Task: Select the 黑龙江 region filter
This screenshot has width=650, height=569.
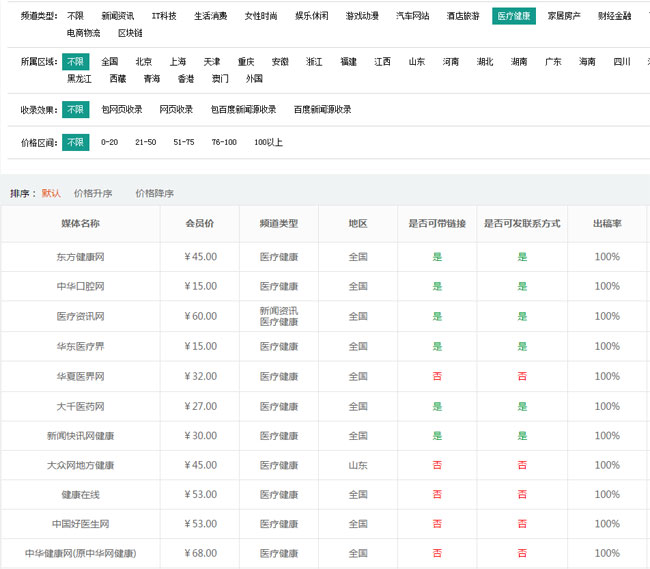Action: [79, 78]
